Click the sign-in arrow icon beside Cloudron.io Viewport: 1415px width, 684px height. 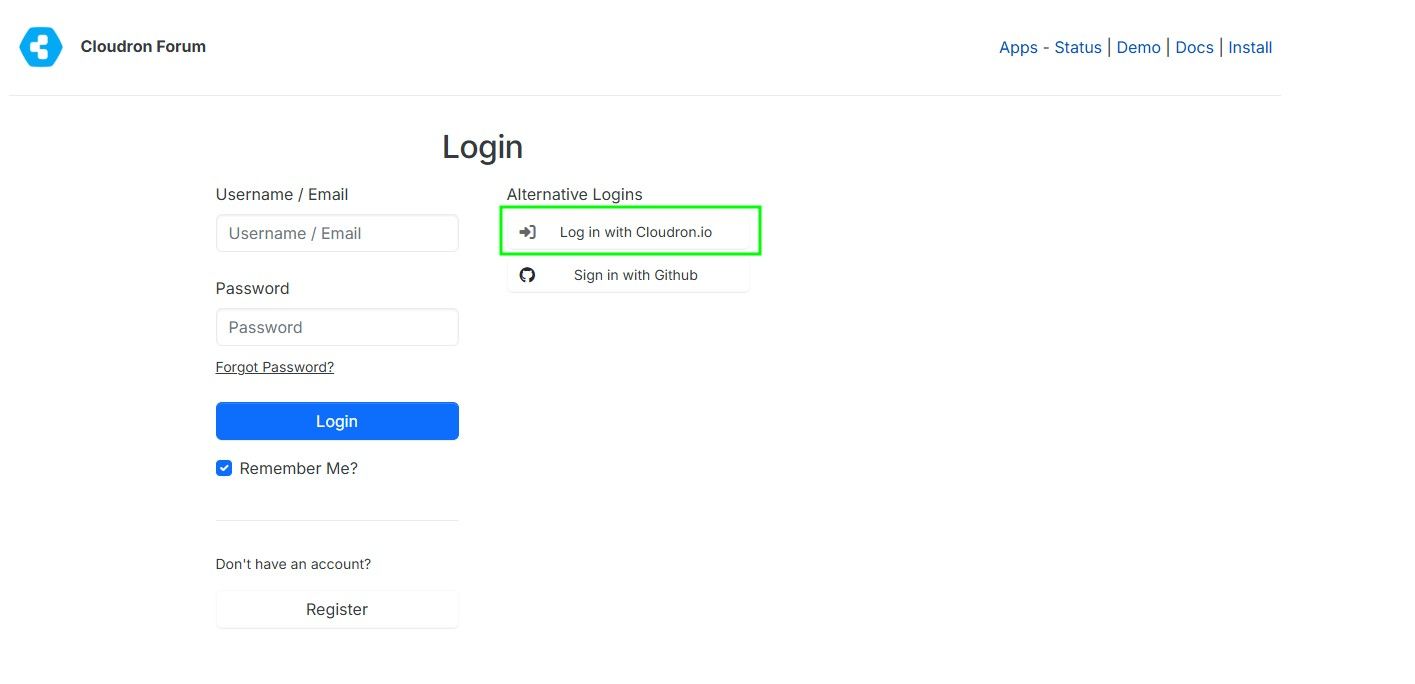[x=527, y=232]
